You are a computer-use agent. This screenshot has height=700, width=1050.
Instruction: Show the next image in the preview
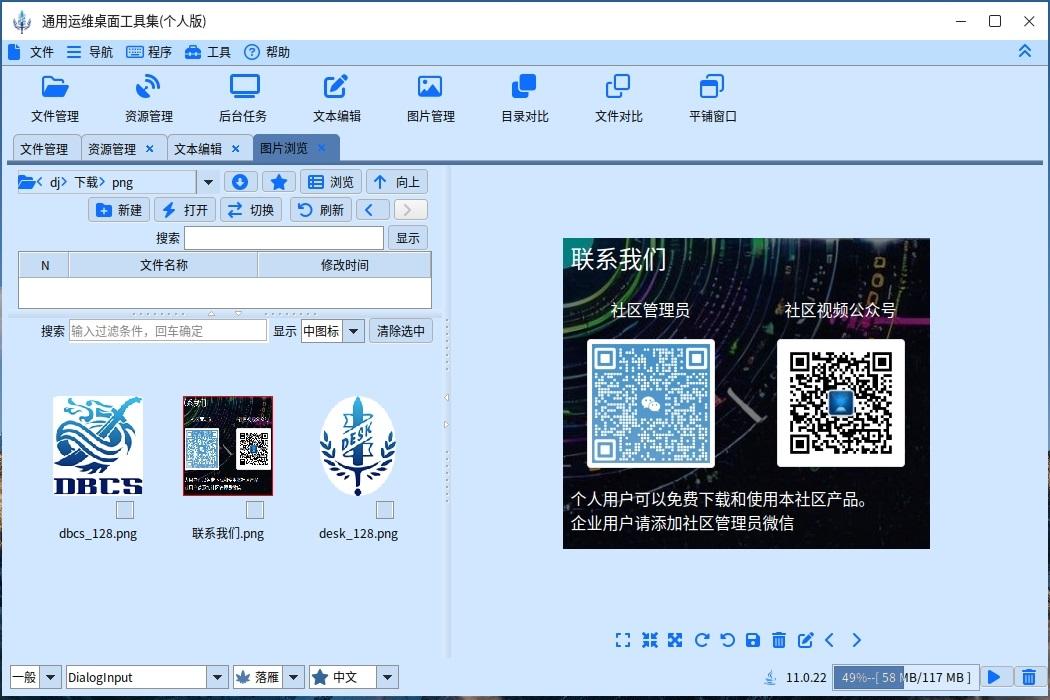pyautogui.click(x=856, y=640)
